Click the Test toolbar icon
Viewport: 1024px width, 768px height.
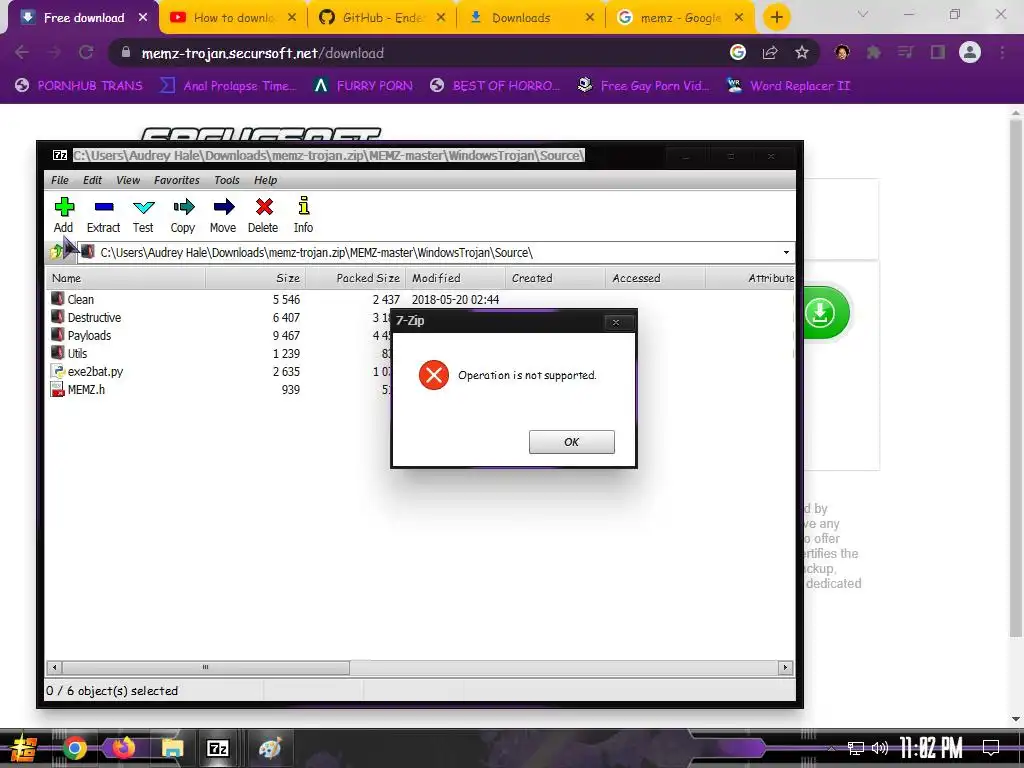tap(143, 215)
